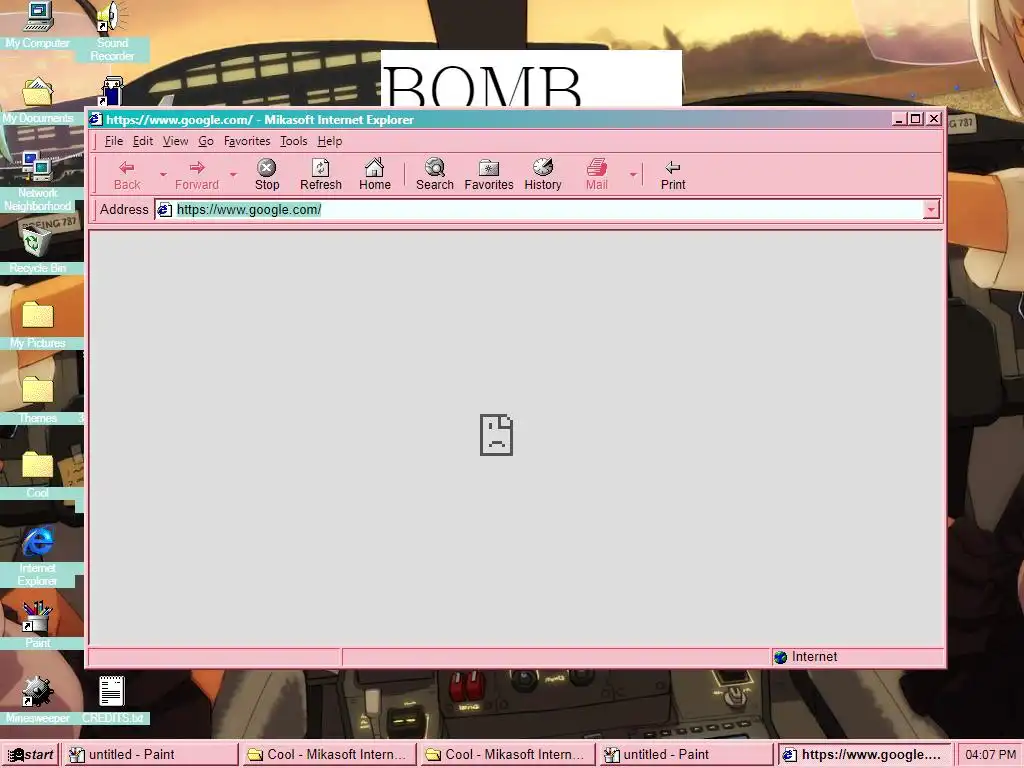The width and height of the screenshot is (1024, 768).
Task: Print the current page
Action: [x=673, y=174]
